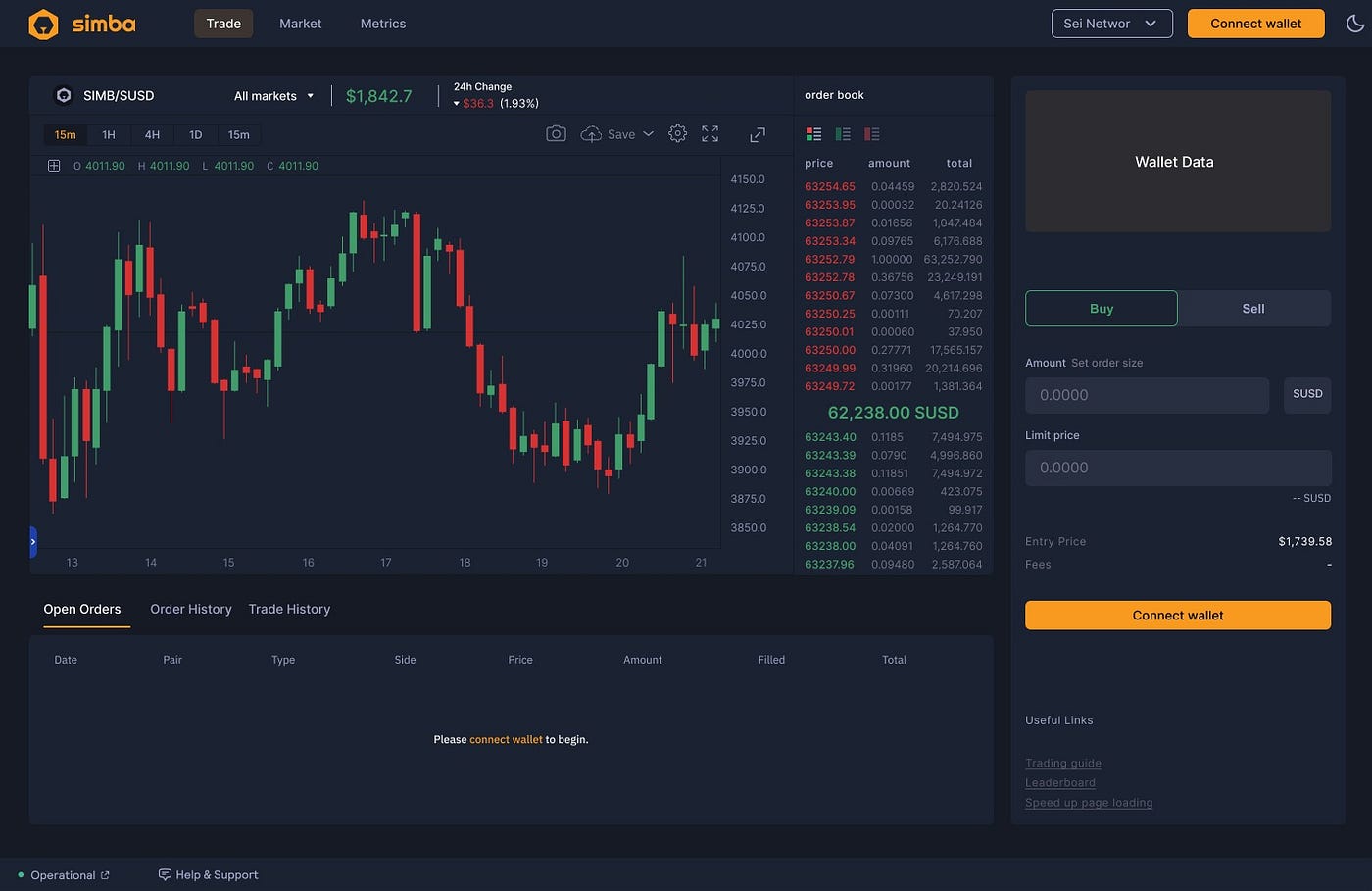Take a chart snapshot with the camera icon
1372x891 pixels.
[556, 133]
